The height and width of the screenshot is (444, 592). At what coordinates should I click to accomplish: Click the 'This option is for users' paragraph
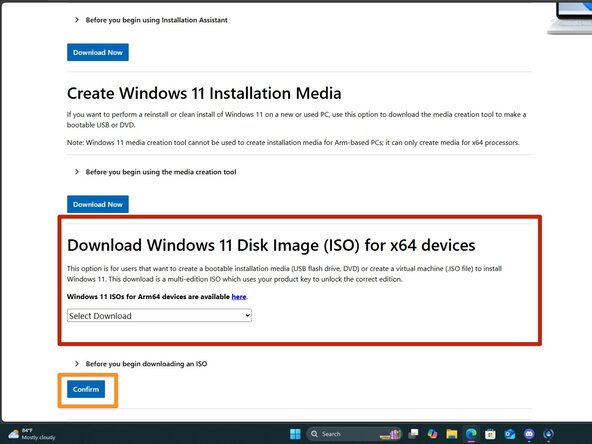pos(284,274)
